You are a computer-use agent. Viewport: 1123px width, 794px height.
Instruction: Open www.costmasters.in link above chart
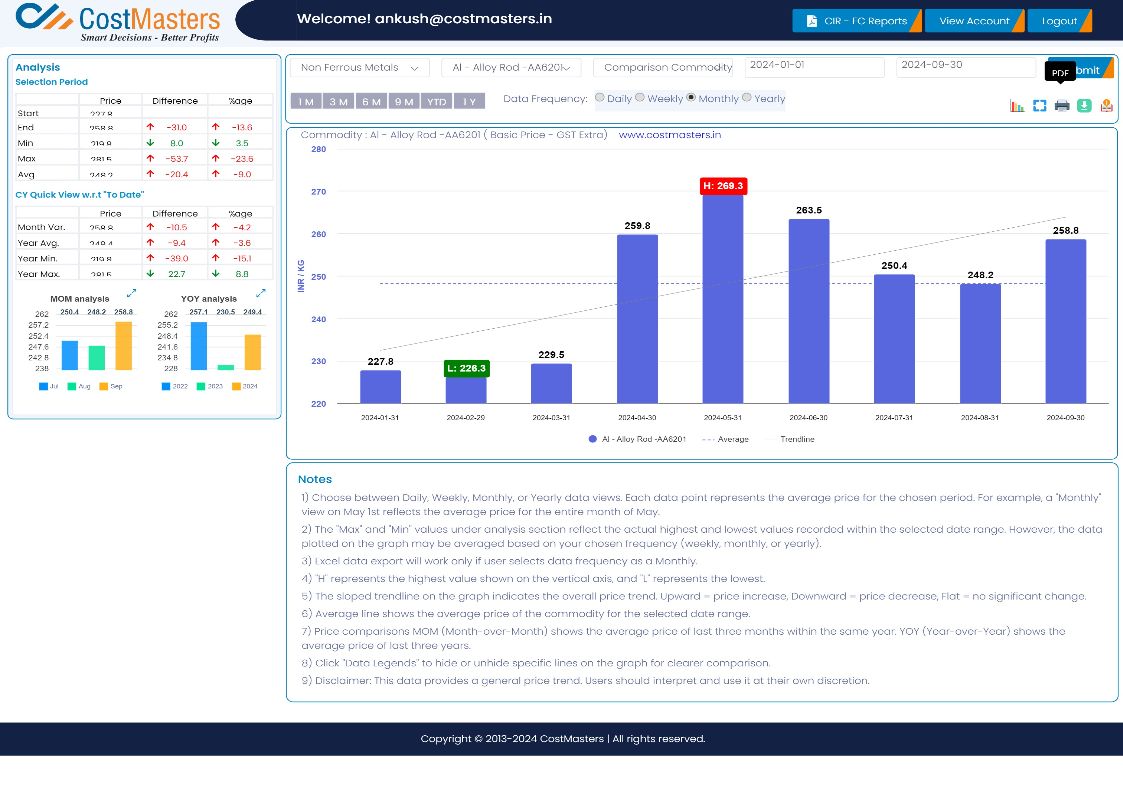pyautogui.click(x=670, y=135)
